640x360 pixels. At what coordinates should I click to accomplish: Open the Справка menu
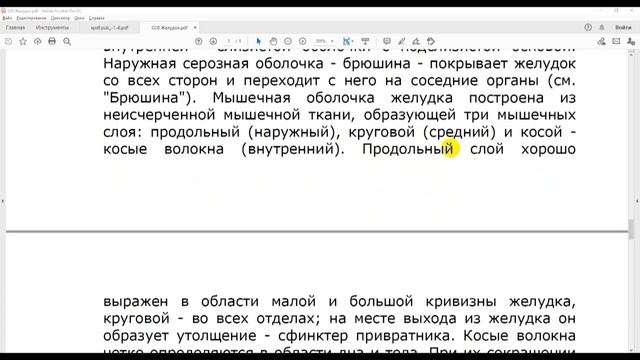[97, 18]
